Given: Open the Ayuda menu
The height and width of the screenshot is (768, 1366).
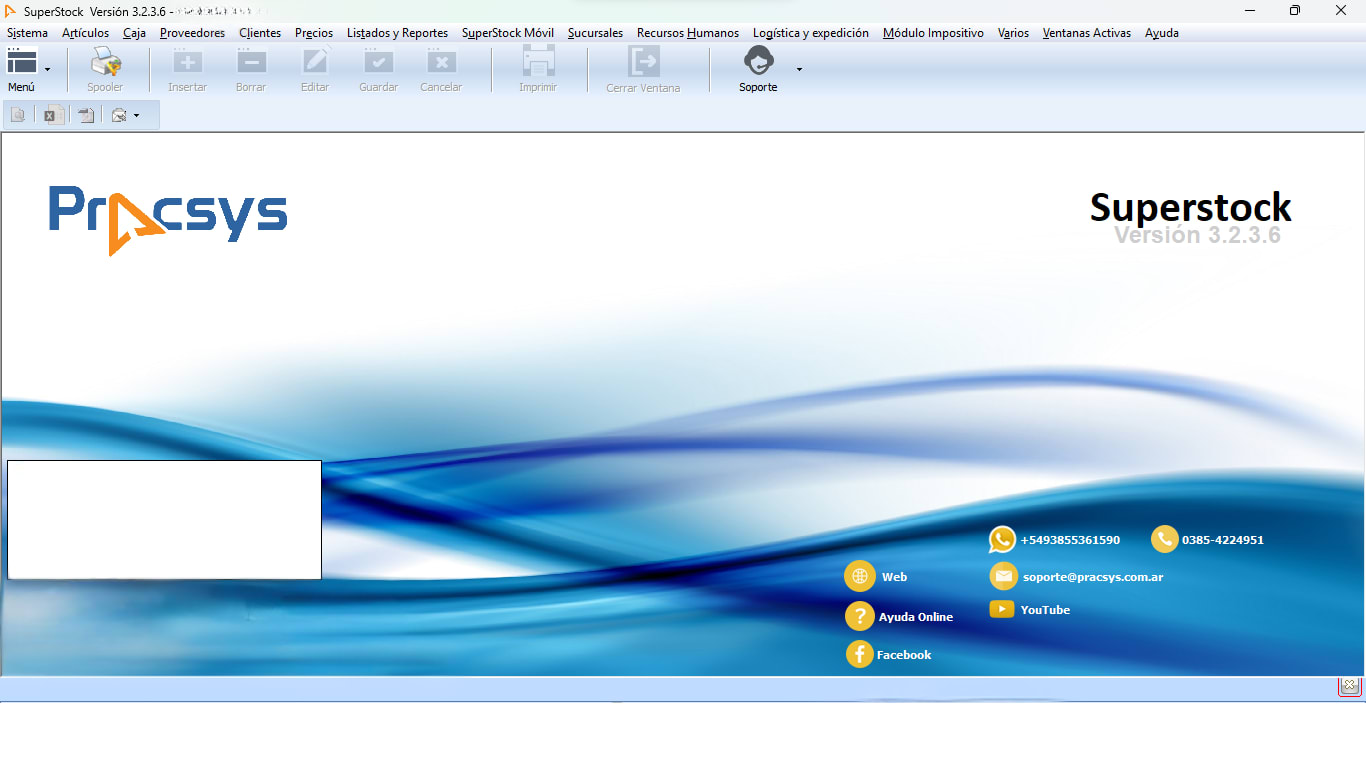Looking at the screenshot, I should pos(1161,33).
